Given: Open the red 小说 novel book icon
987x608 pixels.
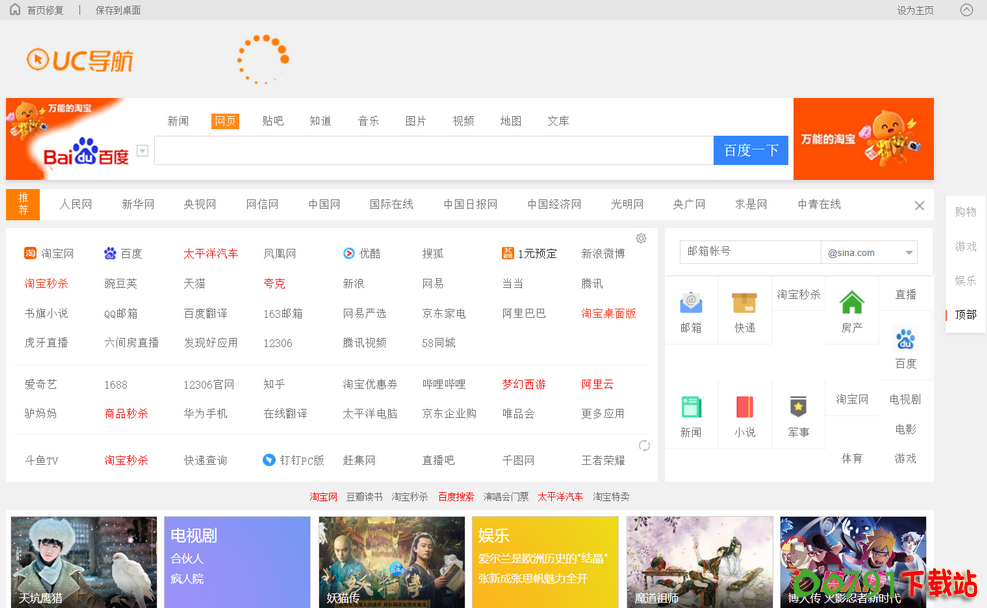Looking at the screenshot, I should (x=745, y=405).
